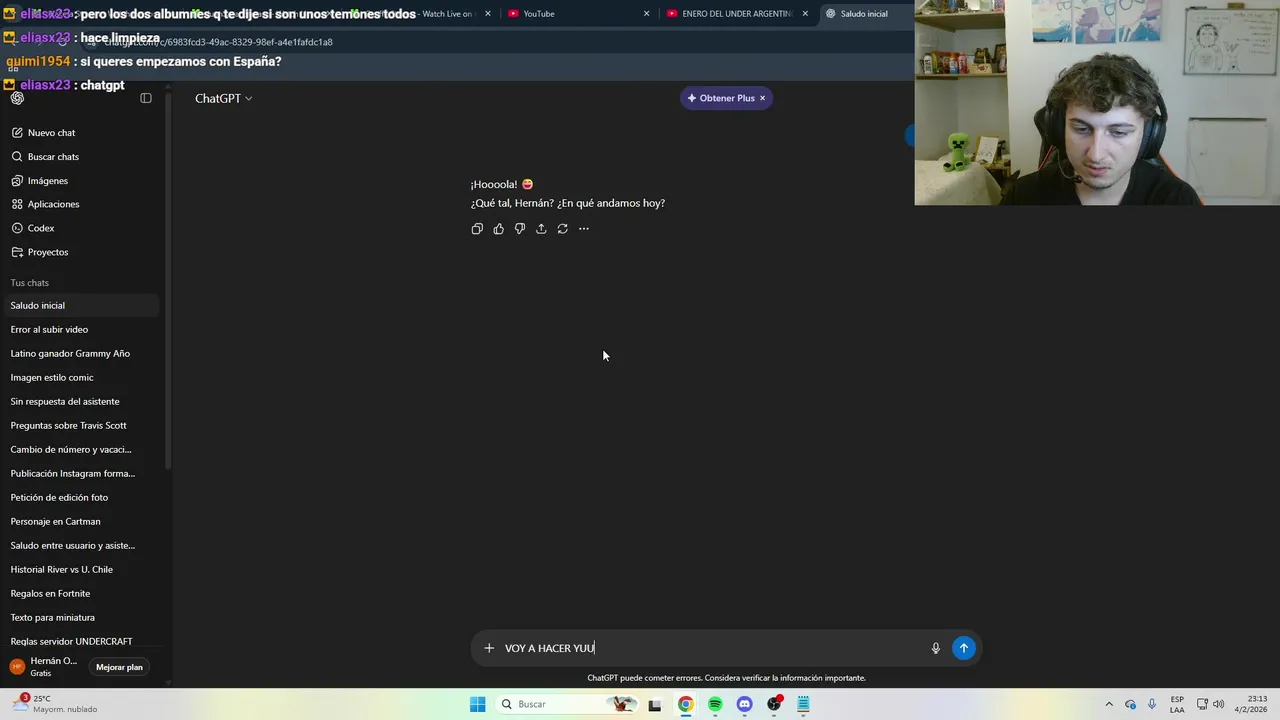The image size is (1280, 720).
Task: Collapse the Tus chats section header
Action: pos(30,283)
